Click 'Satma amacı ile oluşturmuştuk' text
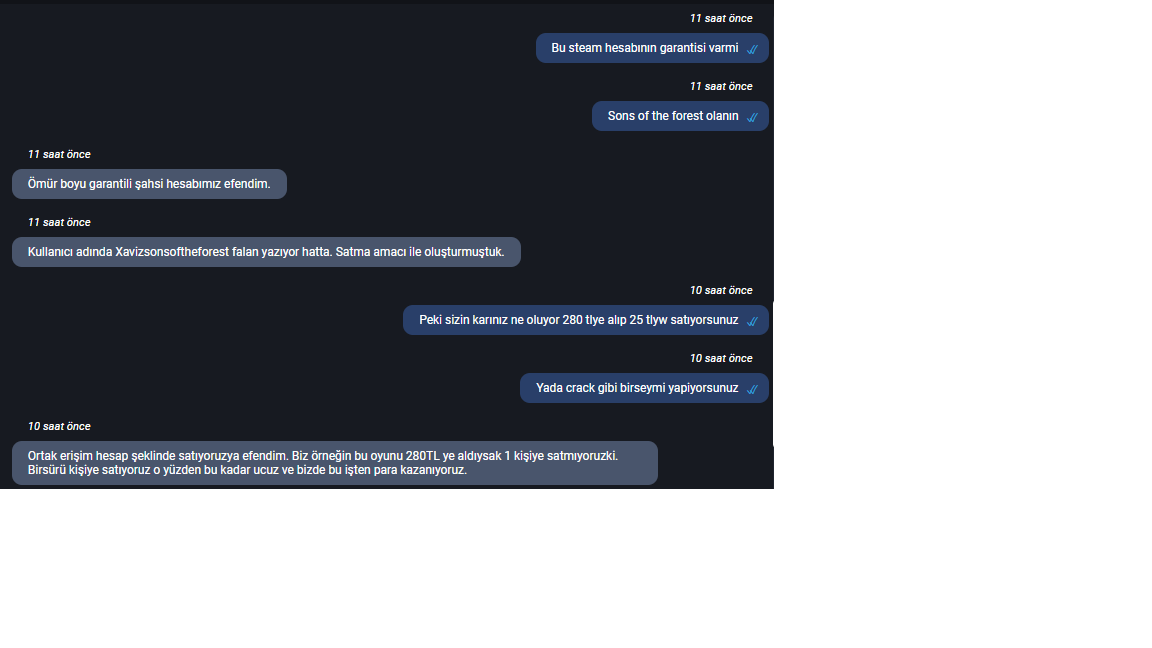The width and height of the screenshot is (1152, 648). (420, 252)
